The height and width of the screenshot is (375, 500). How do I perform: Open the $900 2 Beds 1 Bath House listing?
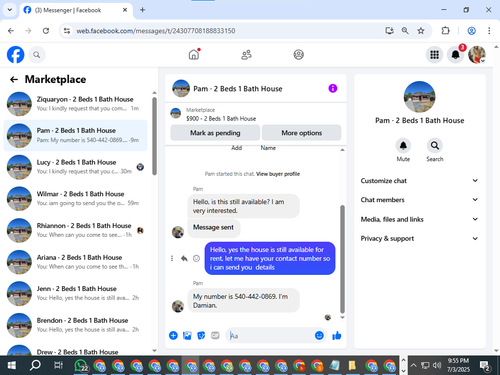point(221,119)
